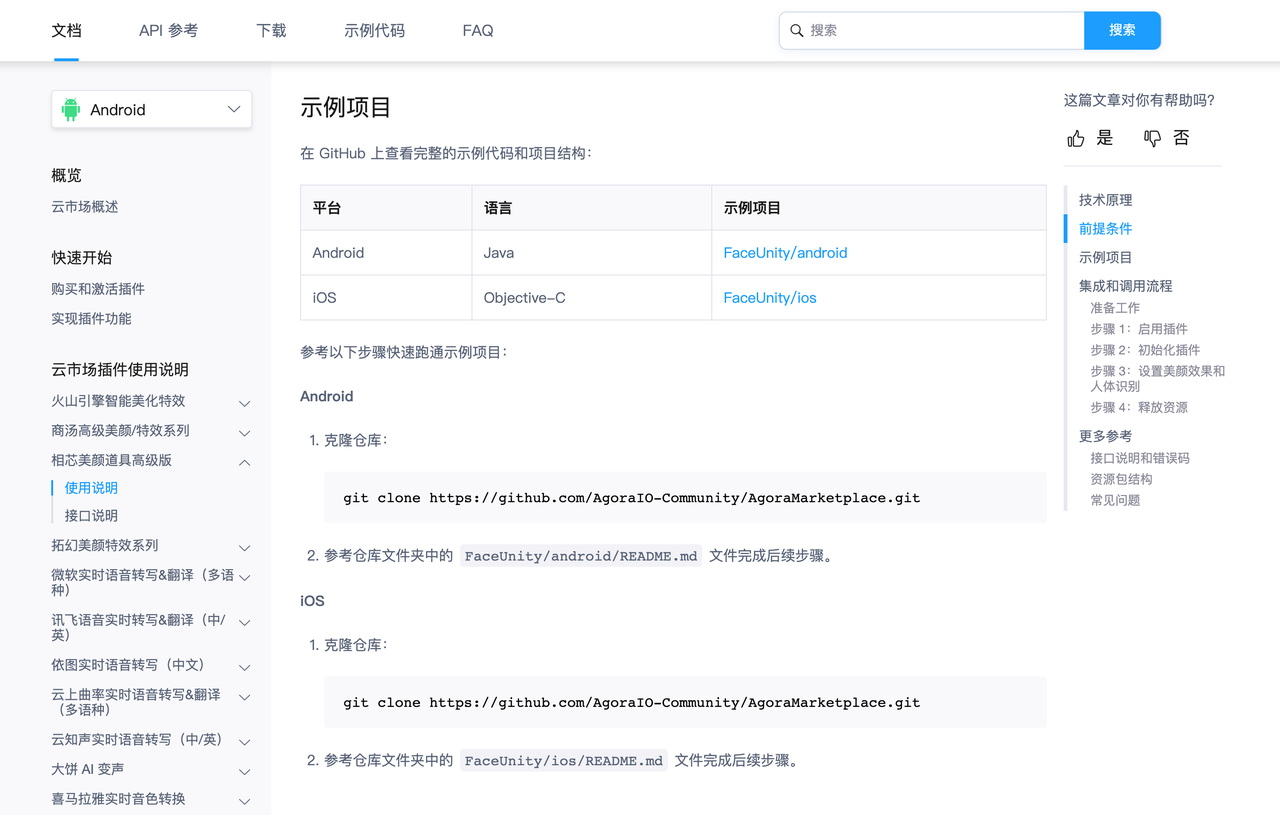This screenshot has height=815, width=1280.
Task: Select 使用说明 in sidebar
Action: 91,488
